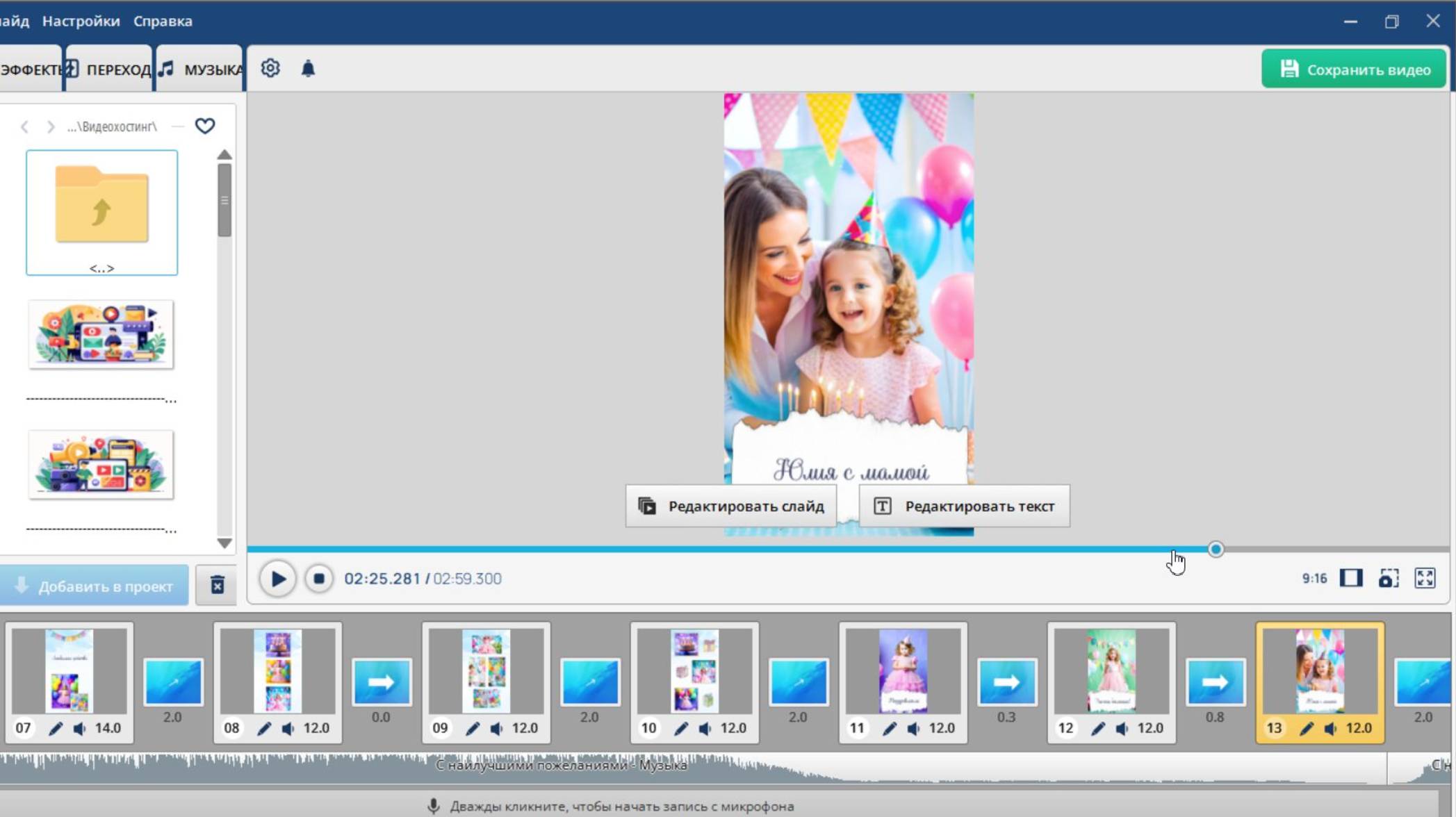The width and height of the screenshot is (1456, 817).
Task: Mute audio on slide 07
Action: click(79, 729)
